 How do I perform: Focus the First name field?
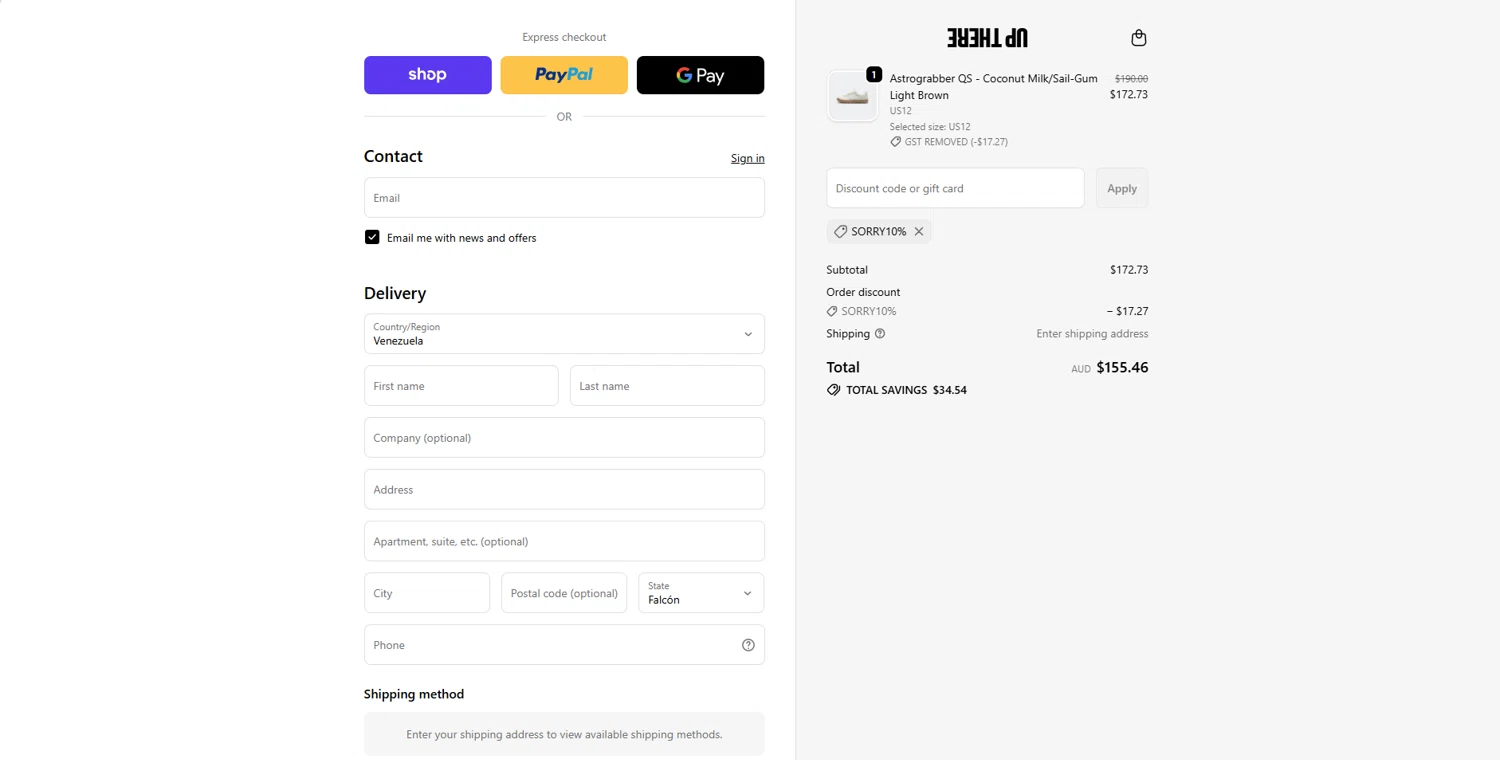coord(461,386)
